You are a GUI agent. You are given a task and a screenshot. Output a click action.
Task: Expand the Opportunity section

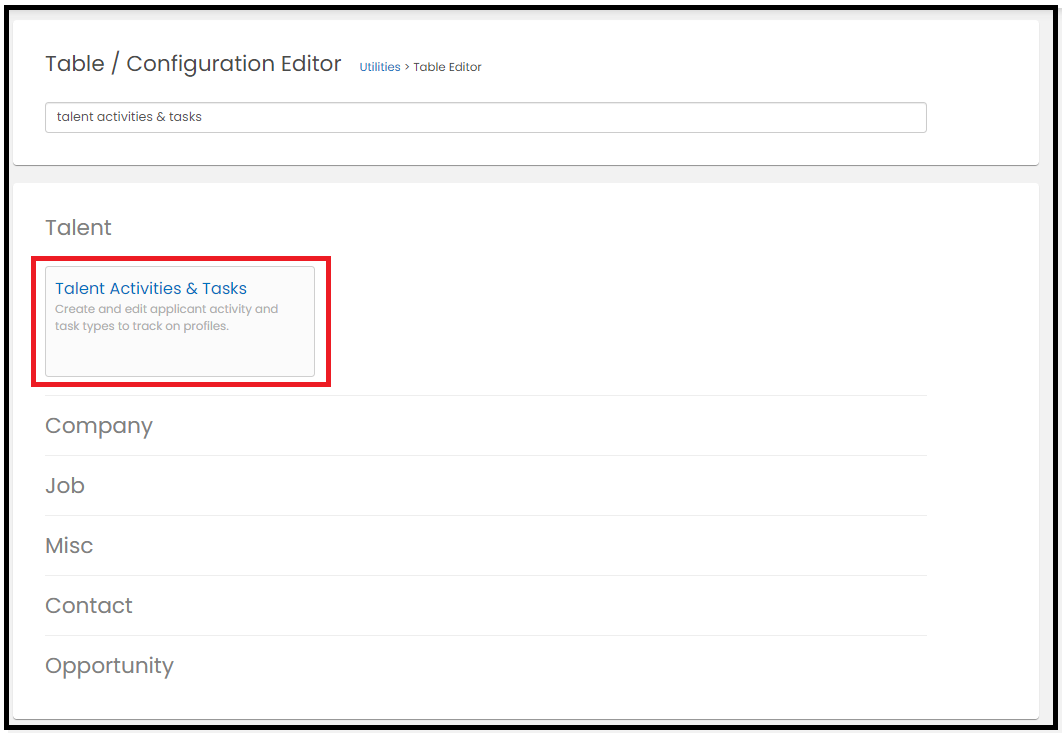(x=110, y=666)
